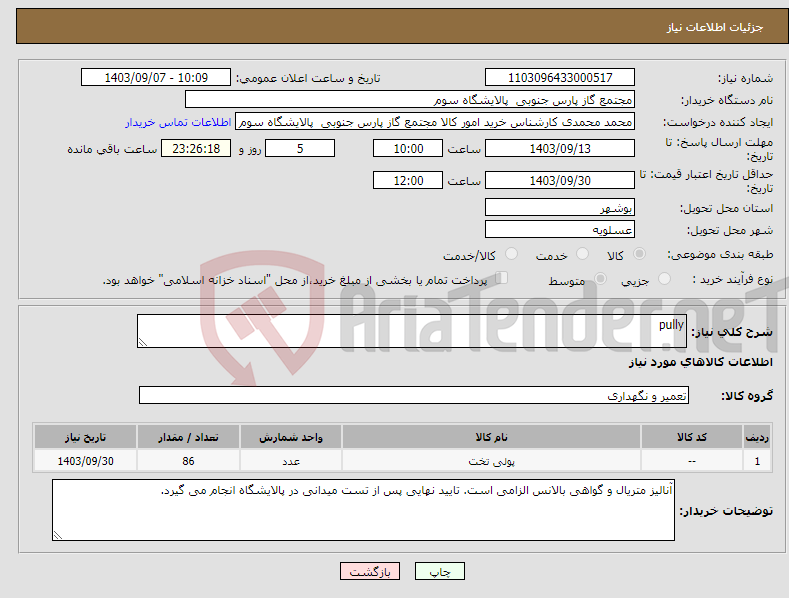Click the item code cell showing --
The width and height of the screenshot is (789, 598).
pyautogui.click(x=691, y=461)
